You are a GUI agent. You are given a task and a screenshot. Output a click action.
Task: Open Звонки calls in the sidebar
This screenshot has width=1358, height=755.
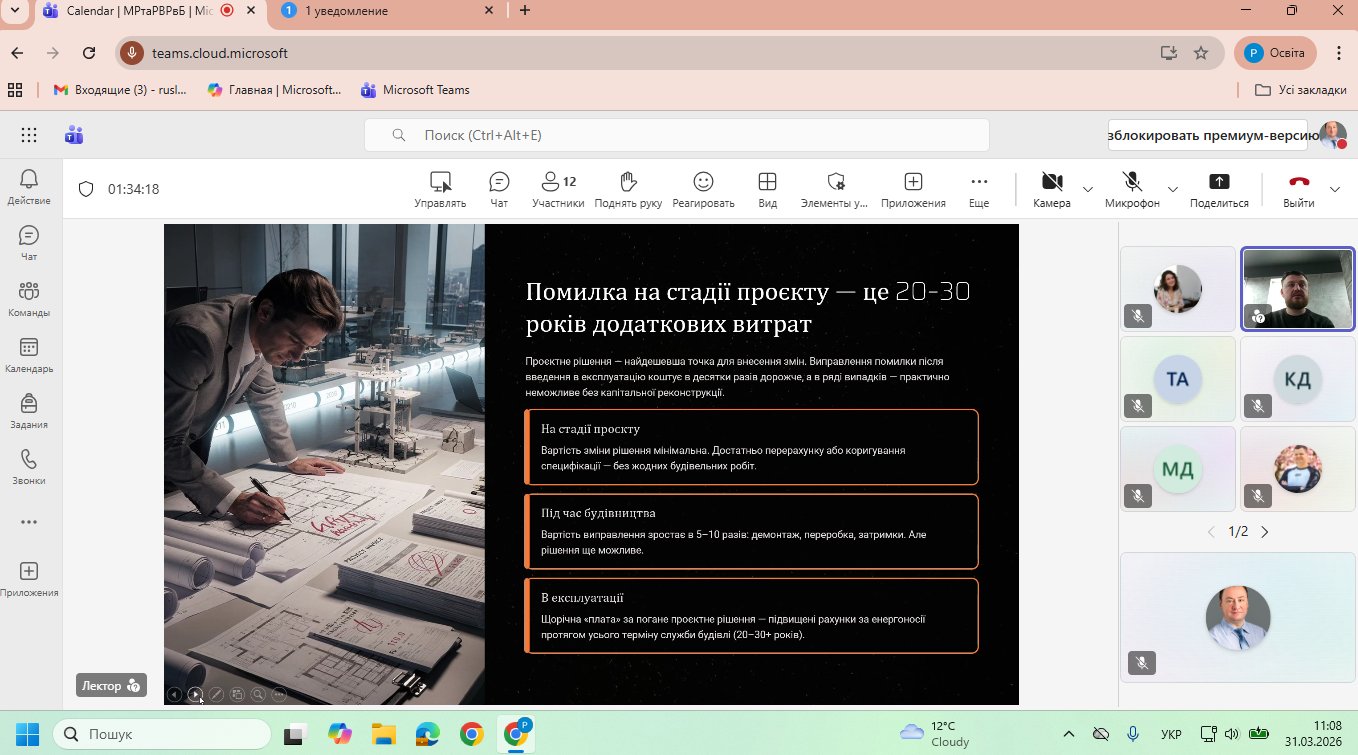tap(29, 467)
